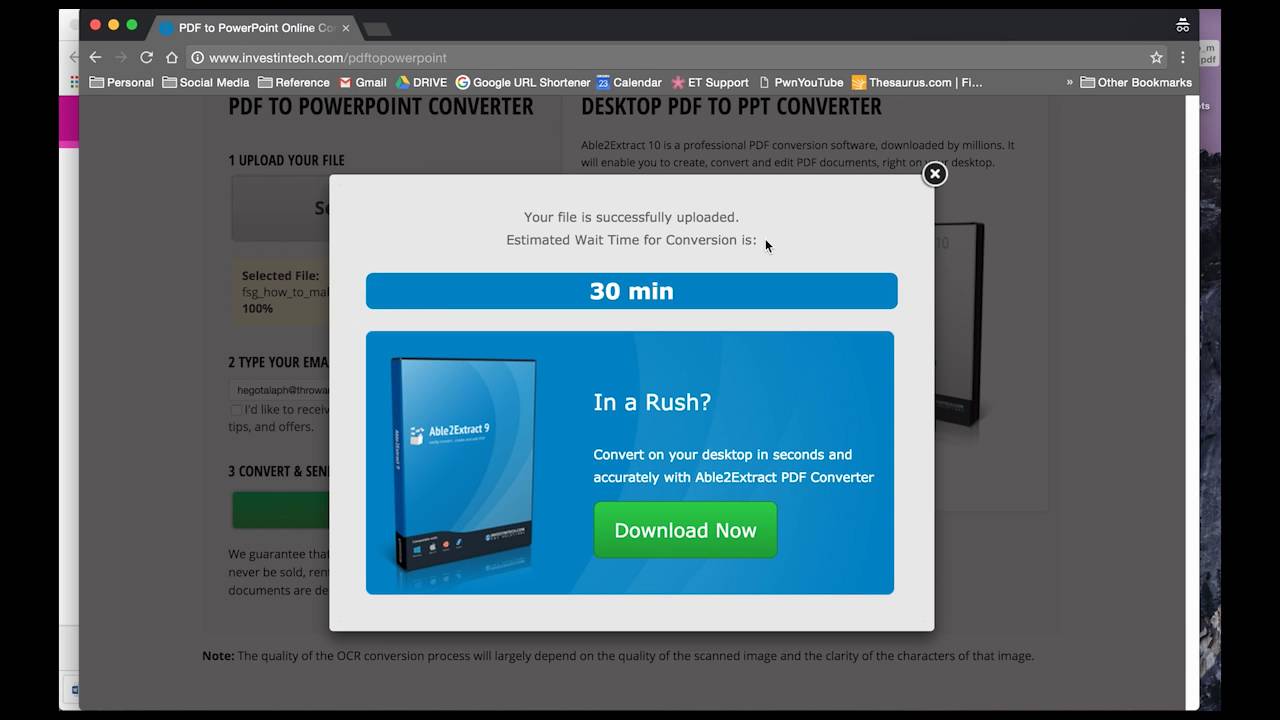The height and width of the screenshot is (720, 1280).
Task: Open the Google URL Shortener bookmark
Action: click(x=523, y=82)
